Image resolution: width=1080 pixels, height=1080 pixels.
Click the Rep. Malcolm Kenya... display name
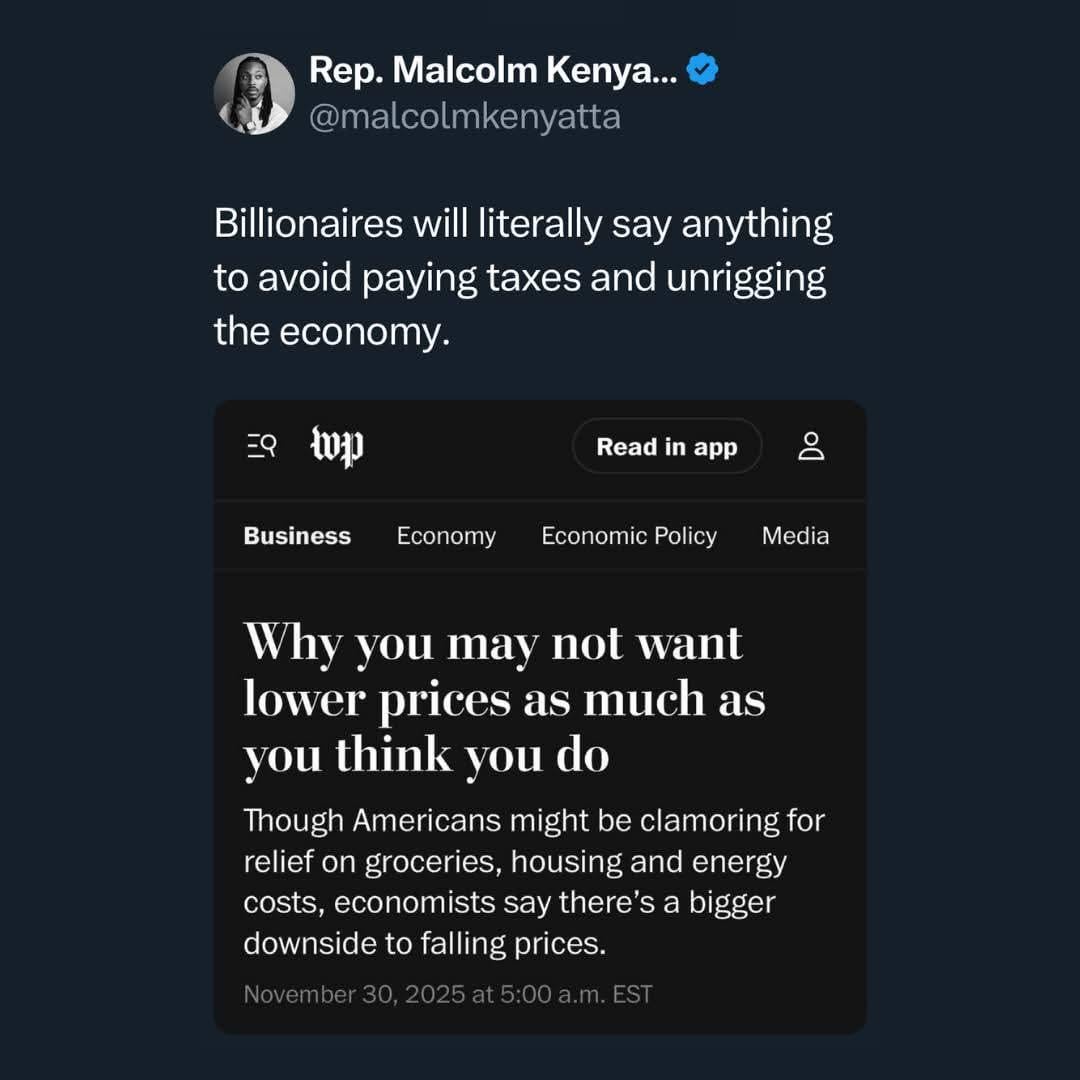494,70
